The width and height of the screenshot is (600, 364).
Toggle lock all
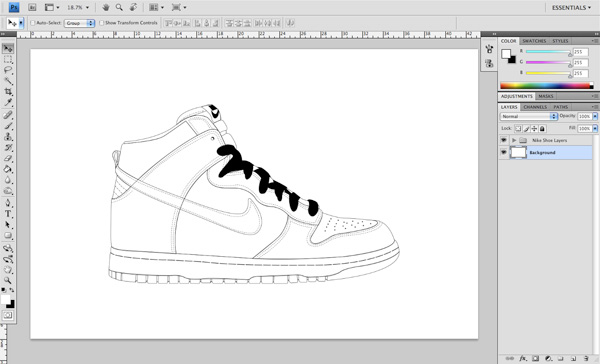point(542,129)
